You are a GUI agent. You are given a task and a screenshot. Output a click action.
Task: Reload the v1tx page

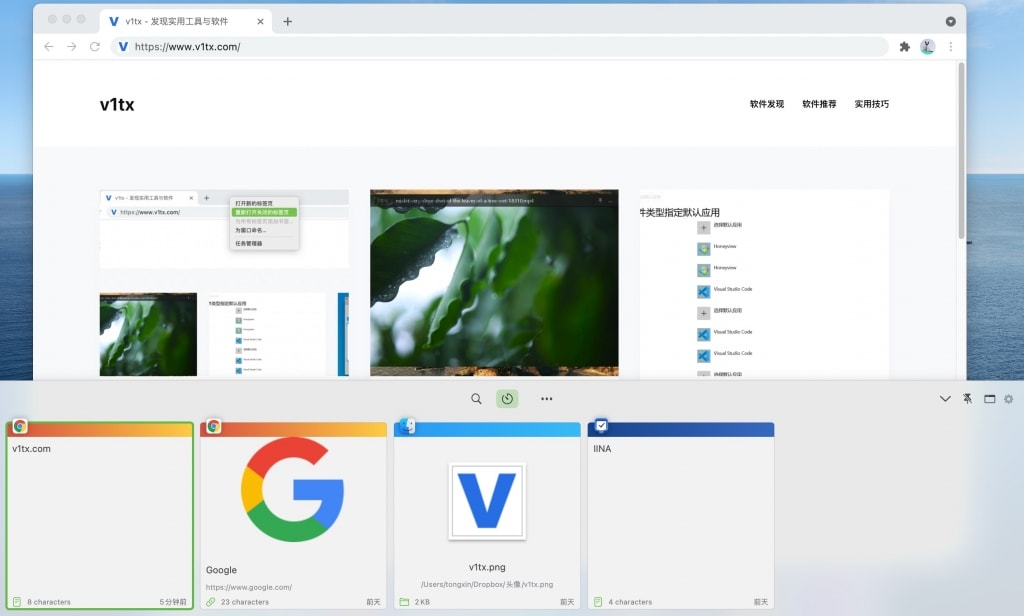tap(95, 46)
